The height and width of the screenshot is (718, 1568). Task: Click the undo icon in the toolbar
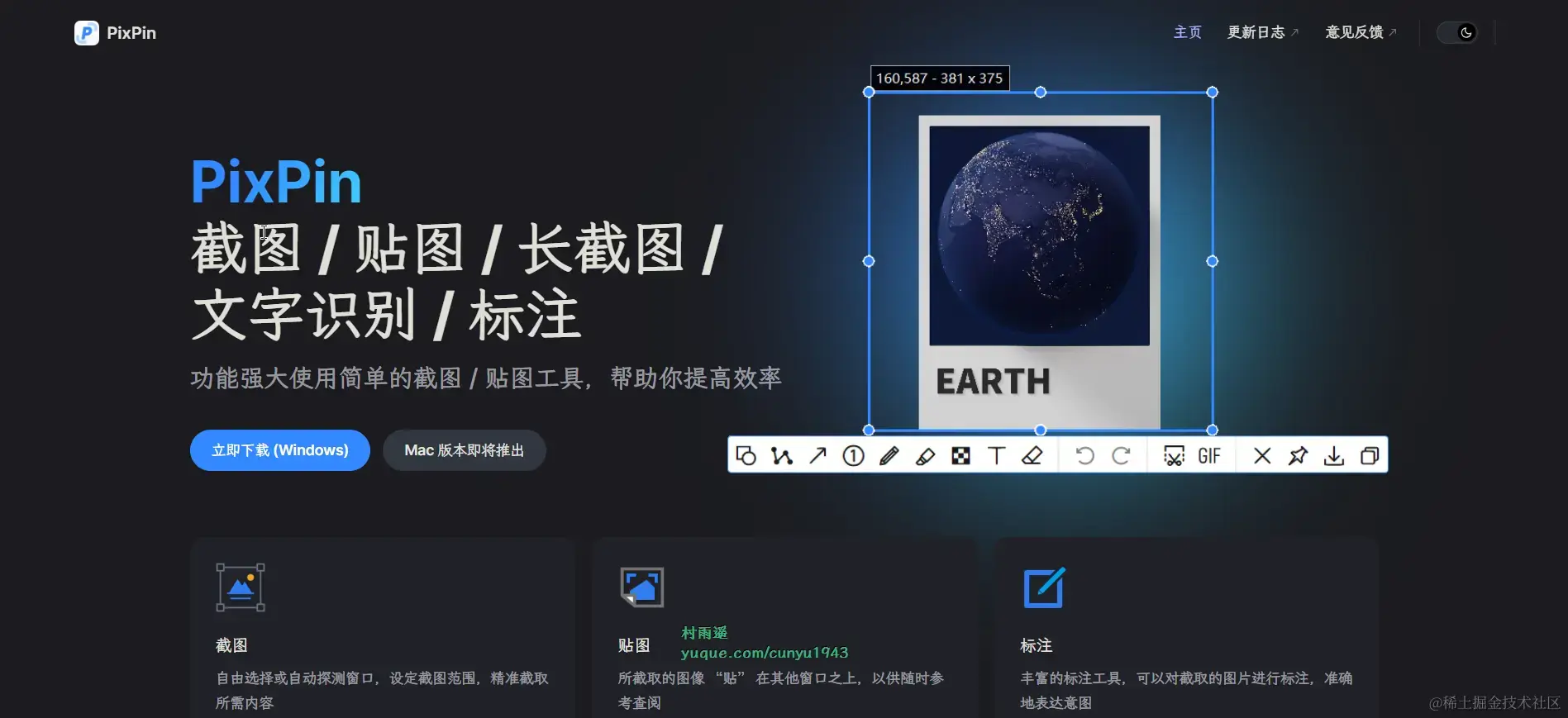coord(1084,455)
